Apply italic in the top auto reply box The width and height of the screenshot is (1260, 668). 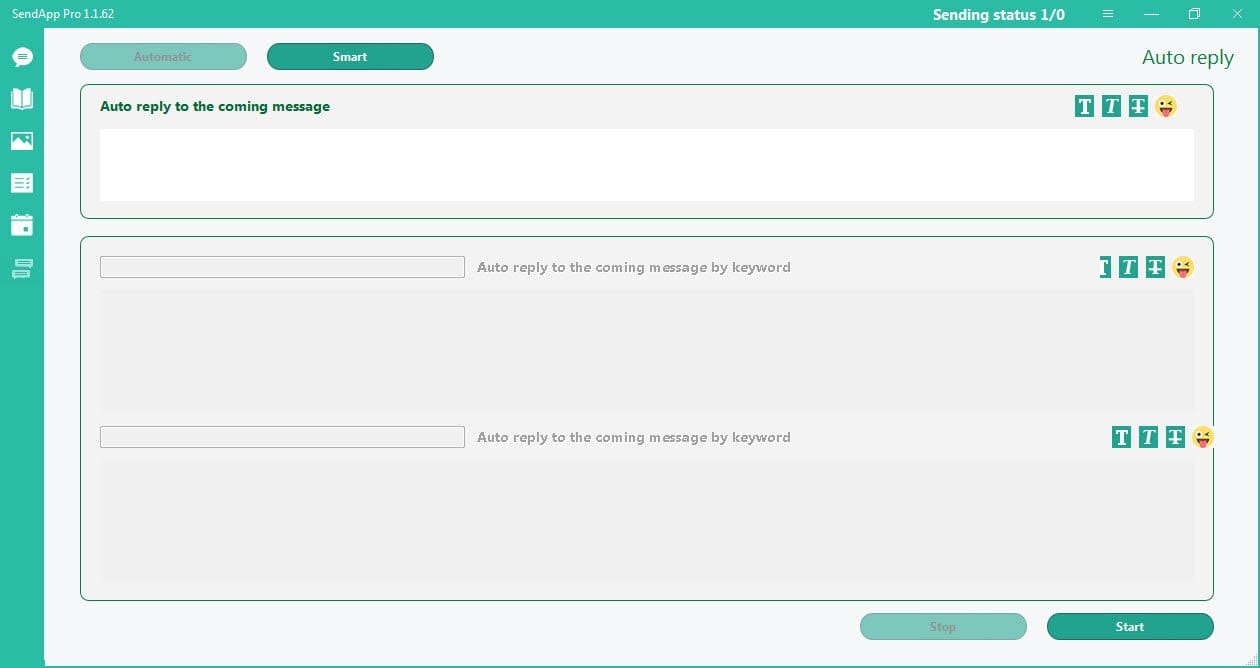[1111, 106]
